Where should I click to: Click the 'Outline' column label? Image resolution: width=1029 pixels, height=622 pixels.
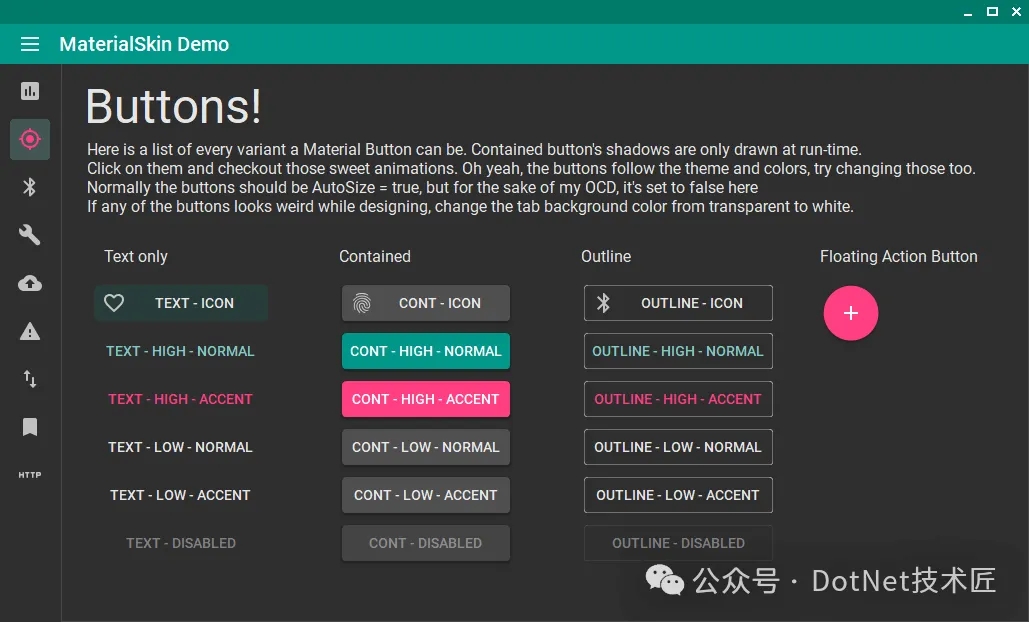coord(606,257)
